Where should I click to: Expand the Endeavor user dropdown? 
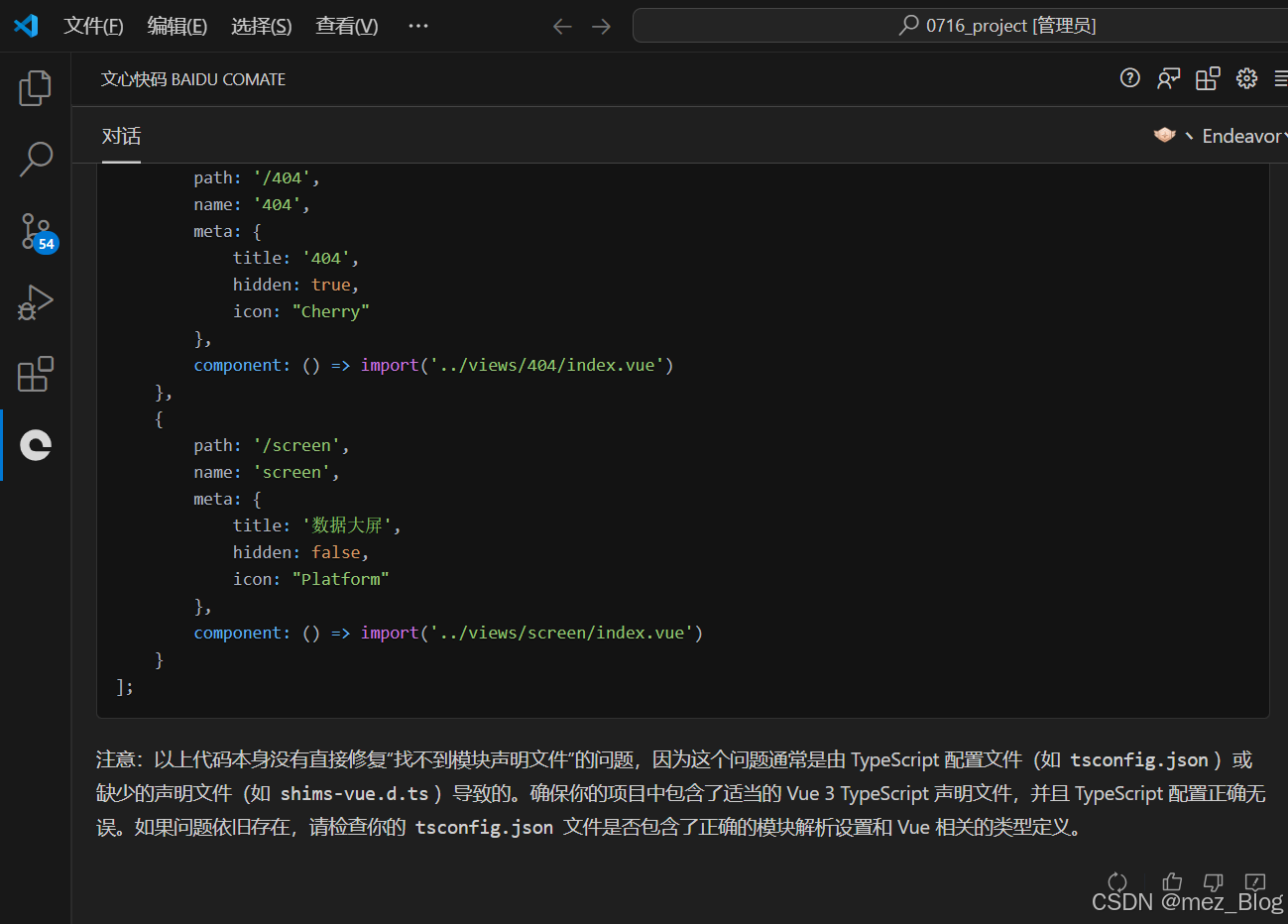(1244, 136)
